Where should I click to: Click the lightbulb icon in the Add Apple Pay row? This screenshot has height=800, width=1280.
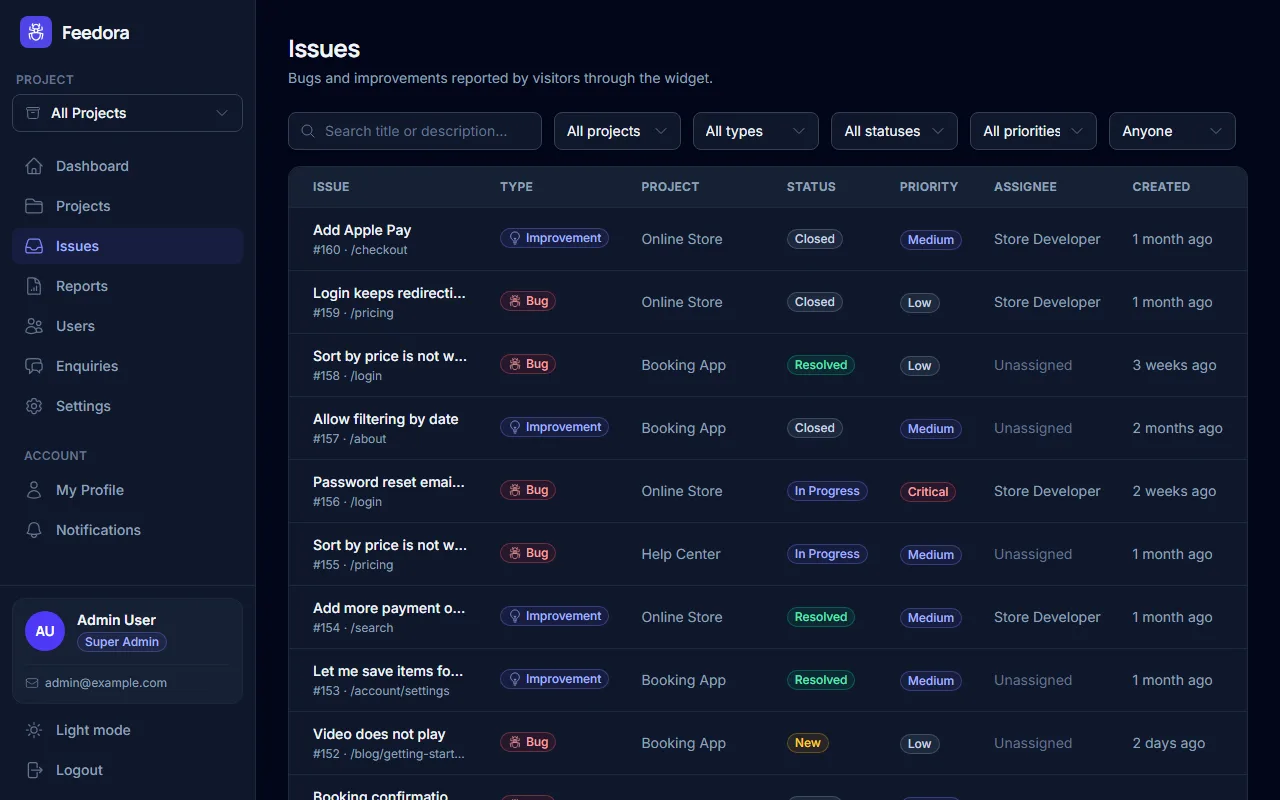[515, 238]
